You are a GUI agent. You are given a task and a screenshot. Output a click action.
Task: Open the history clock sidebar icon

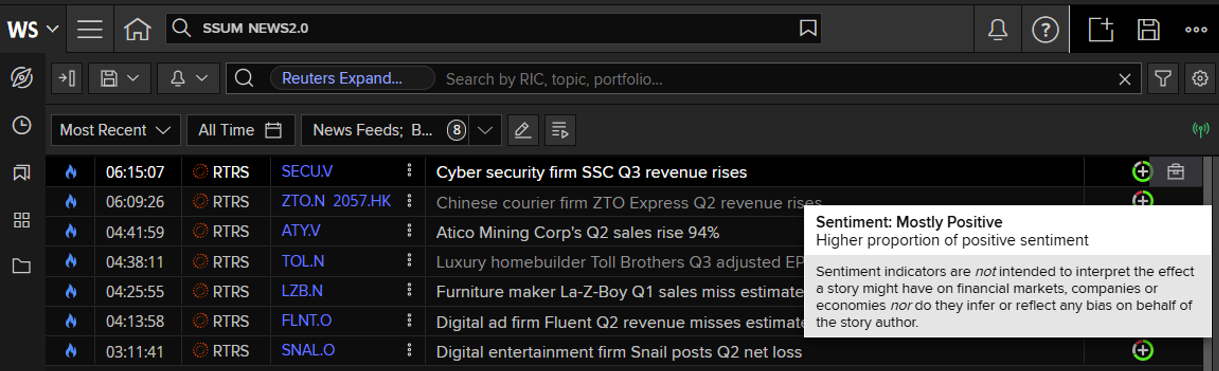(21, 125)
